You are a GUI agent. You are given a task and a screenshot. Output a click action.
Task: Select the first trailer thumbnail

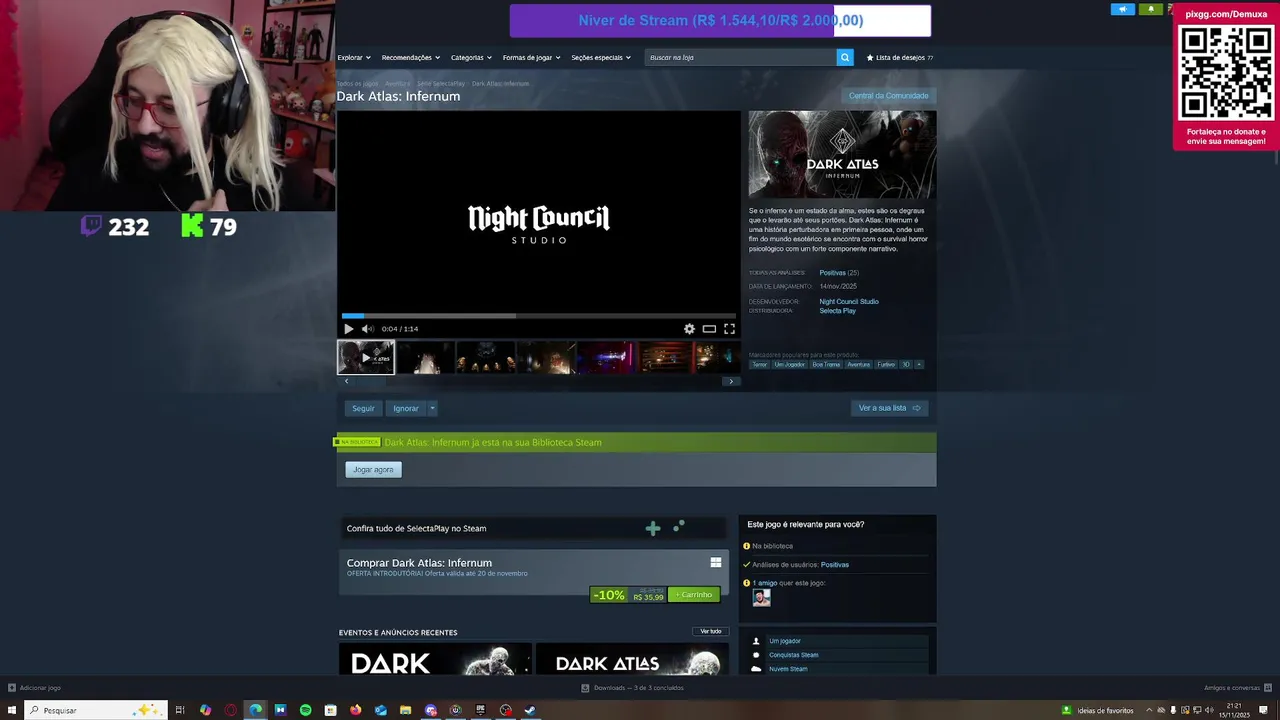coord(365,357)
